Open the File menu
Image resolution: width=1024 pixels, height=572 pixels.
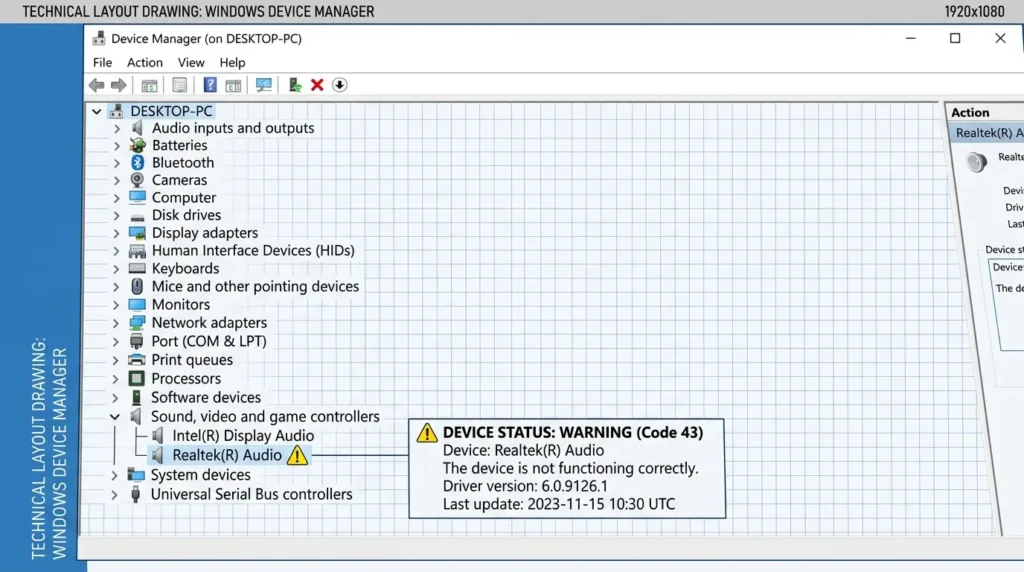(x=103, y=63)
